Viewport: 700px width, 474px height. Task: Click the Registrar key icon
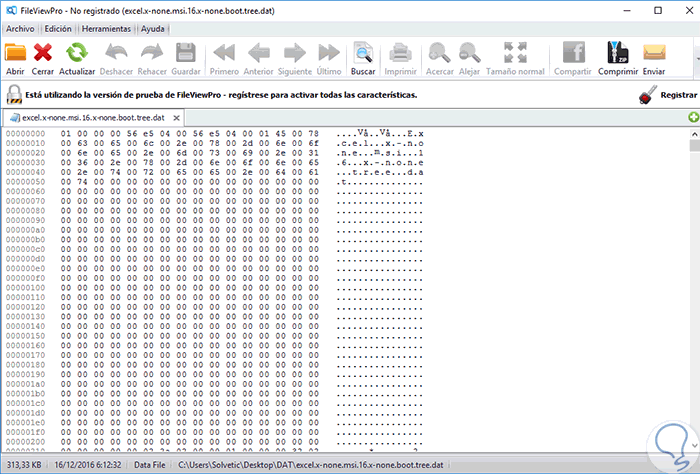(x=647, y=95)
